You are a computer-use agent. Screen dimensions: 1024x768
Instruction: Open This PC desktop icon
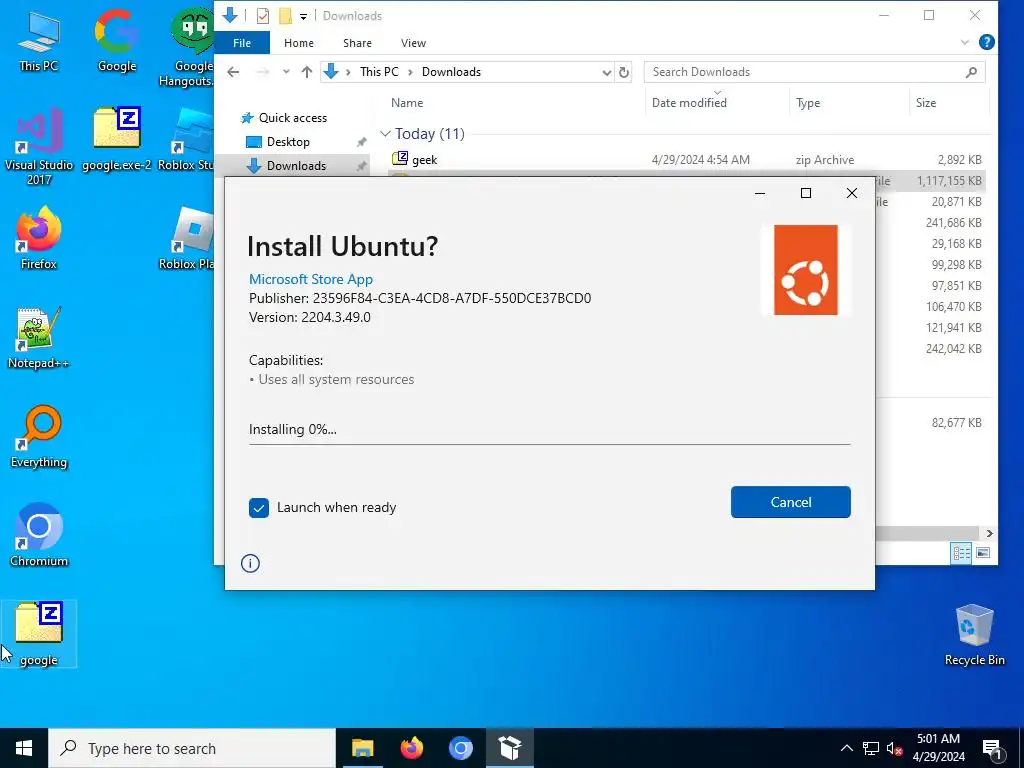tap(39, 40)
